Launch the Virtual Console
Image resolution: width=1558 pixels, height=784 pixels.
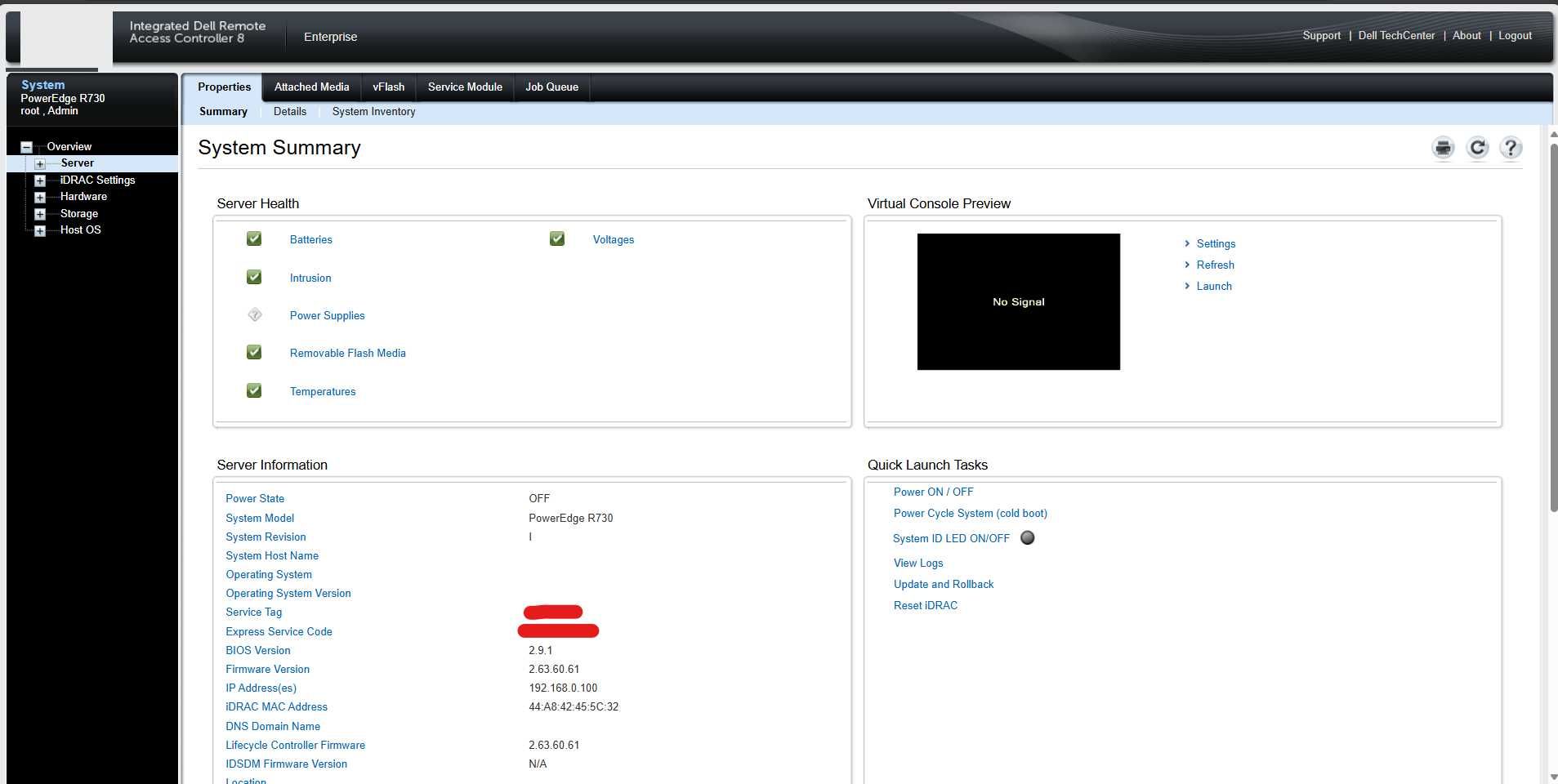[1214, 287]
